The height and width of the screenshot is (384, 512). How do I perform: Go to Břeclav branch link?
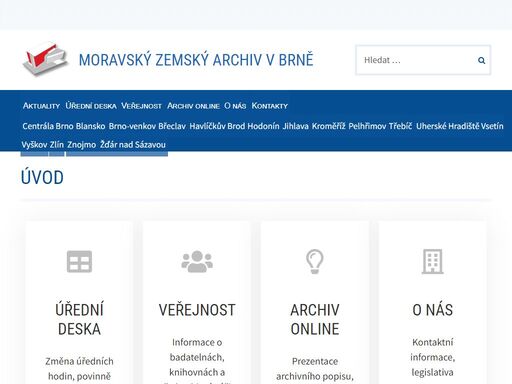(x=172, y=126)
